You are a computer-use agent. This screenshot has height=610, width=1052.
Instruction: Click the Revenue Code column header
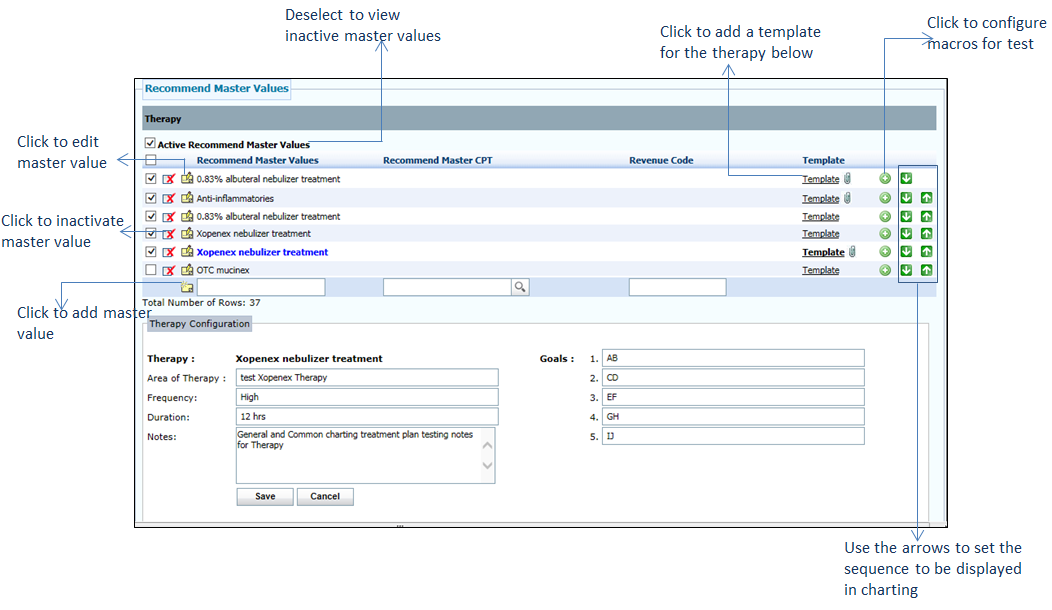[x=661, y=160]
